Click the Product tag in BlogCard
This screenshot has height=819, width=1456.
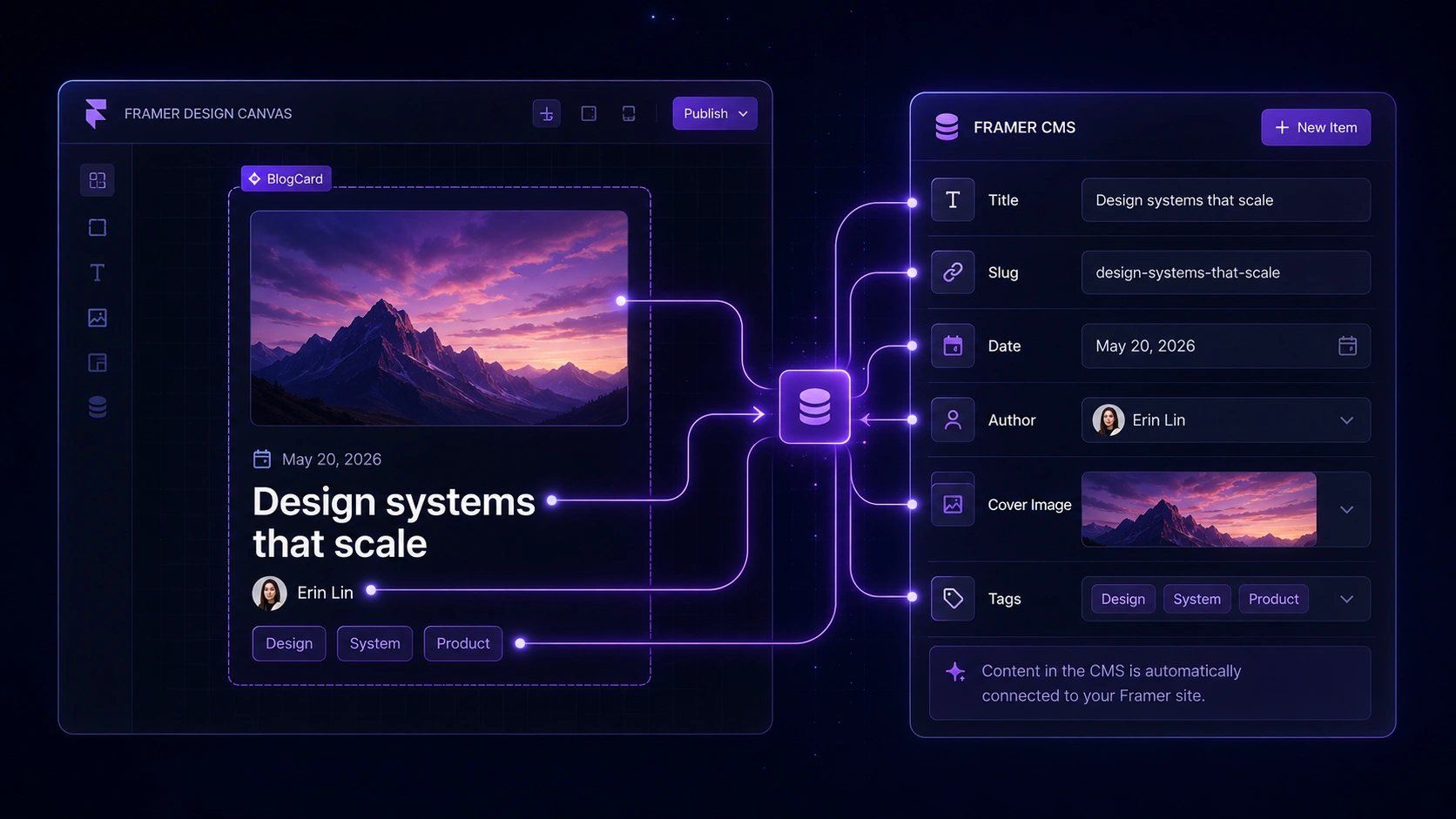pos(463,643)
